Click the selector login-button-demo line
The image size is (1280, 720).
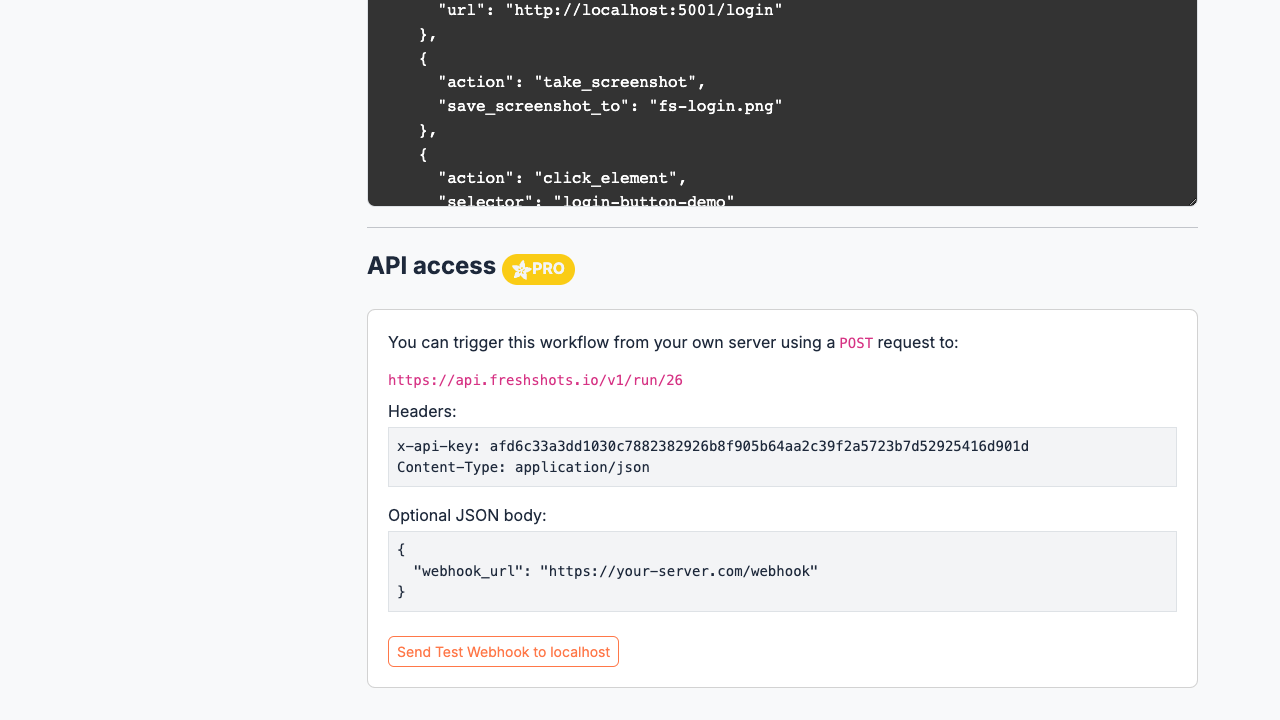point(586,201)
